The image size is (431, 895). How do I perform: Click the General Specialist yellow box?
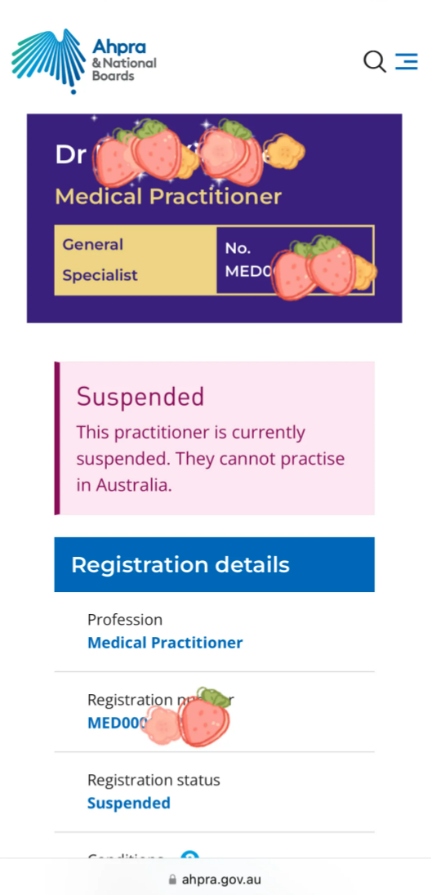135,260
